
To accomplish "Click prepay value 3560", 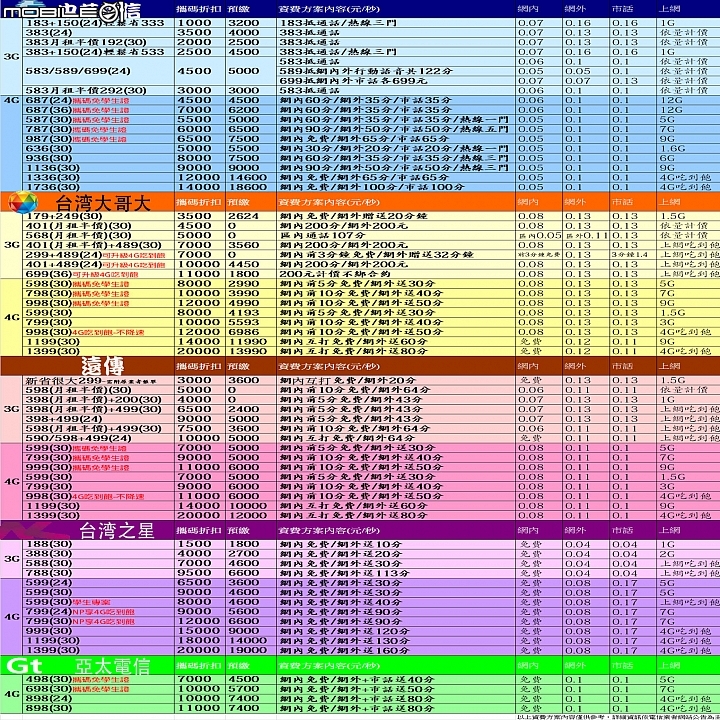I will pyautogui.click(x=244, y=245).
